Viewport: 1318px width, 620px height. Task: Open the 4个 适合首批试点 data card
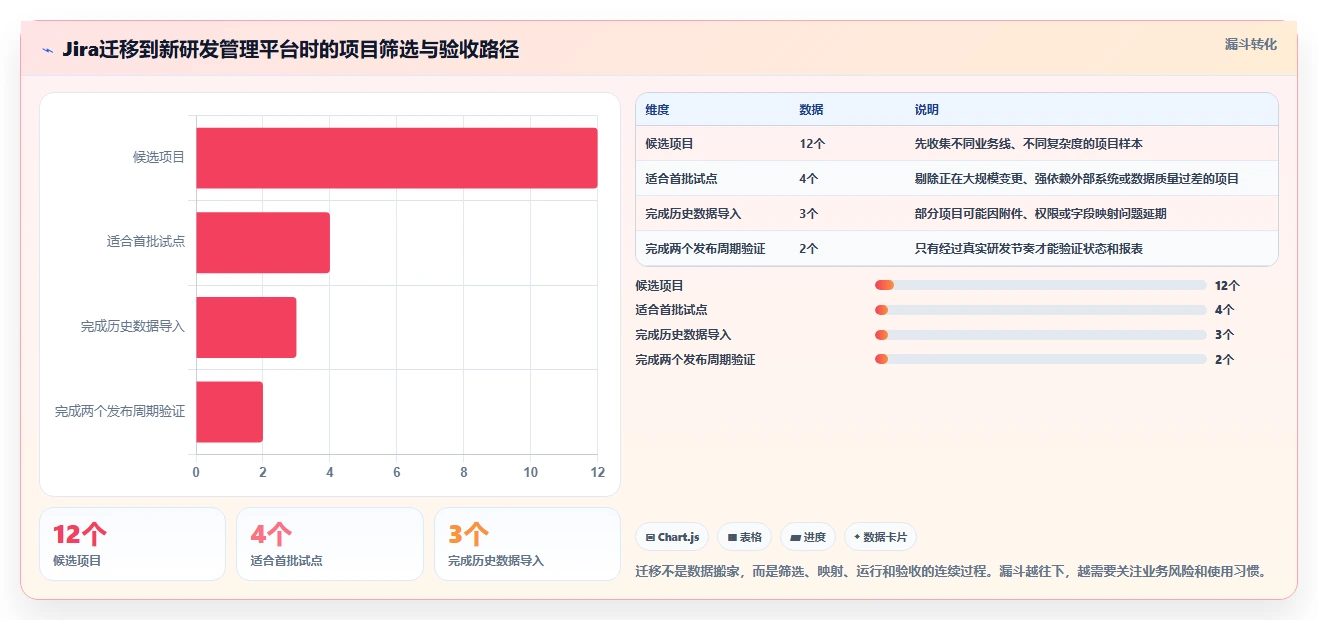coord(330,544)
